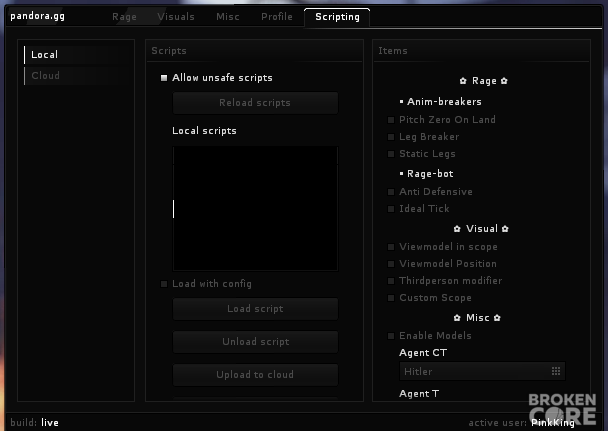
Task: Click inside the Local scripts list box
Action: click(255, 209)
